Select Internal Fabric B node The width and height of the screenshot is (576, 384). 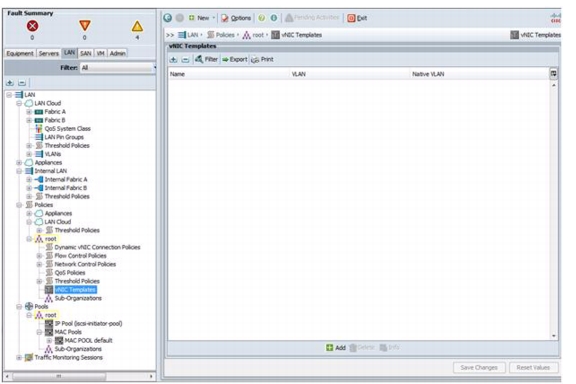66,188
